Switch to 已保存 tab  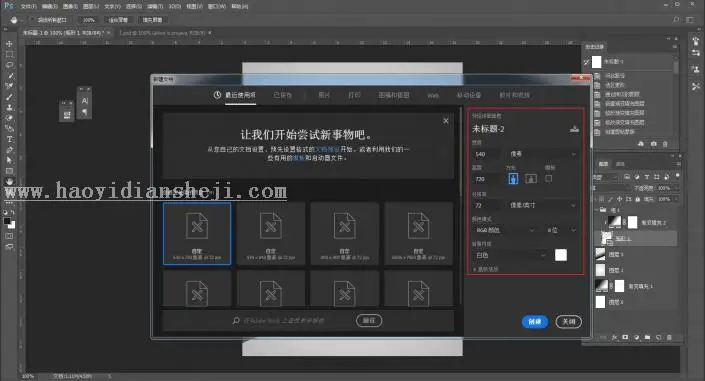(x=282, y=95)
